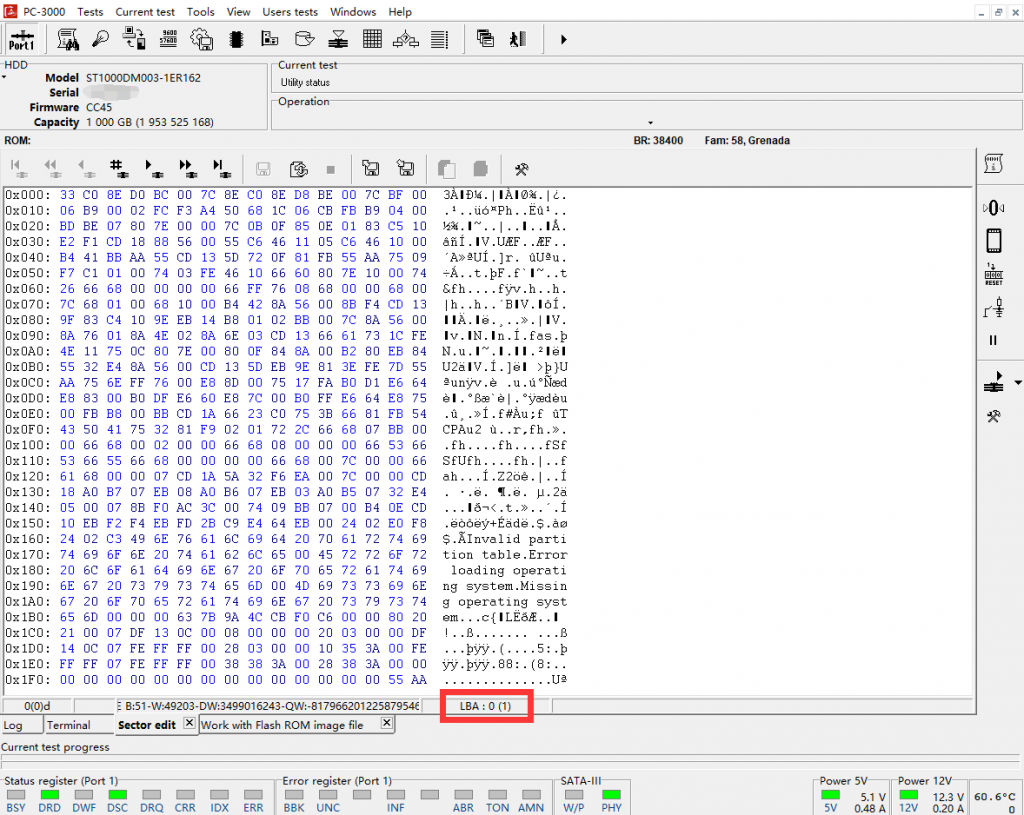Image resolution: width=1024 pixels, height=815 pixels.
Task: Switch to the Terminal tab
Action: pyautogui.click(x=68, y=725)
